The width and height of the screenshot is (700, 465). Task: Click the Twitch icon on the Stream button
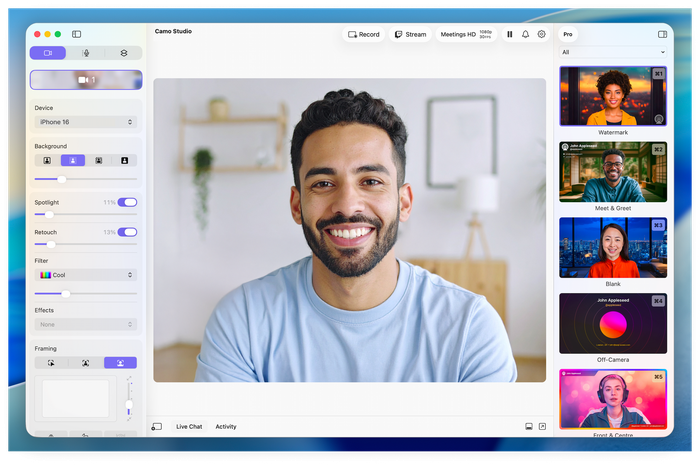tap(398, 34)
